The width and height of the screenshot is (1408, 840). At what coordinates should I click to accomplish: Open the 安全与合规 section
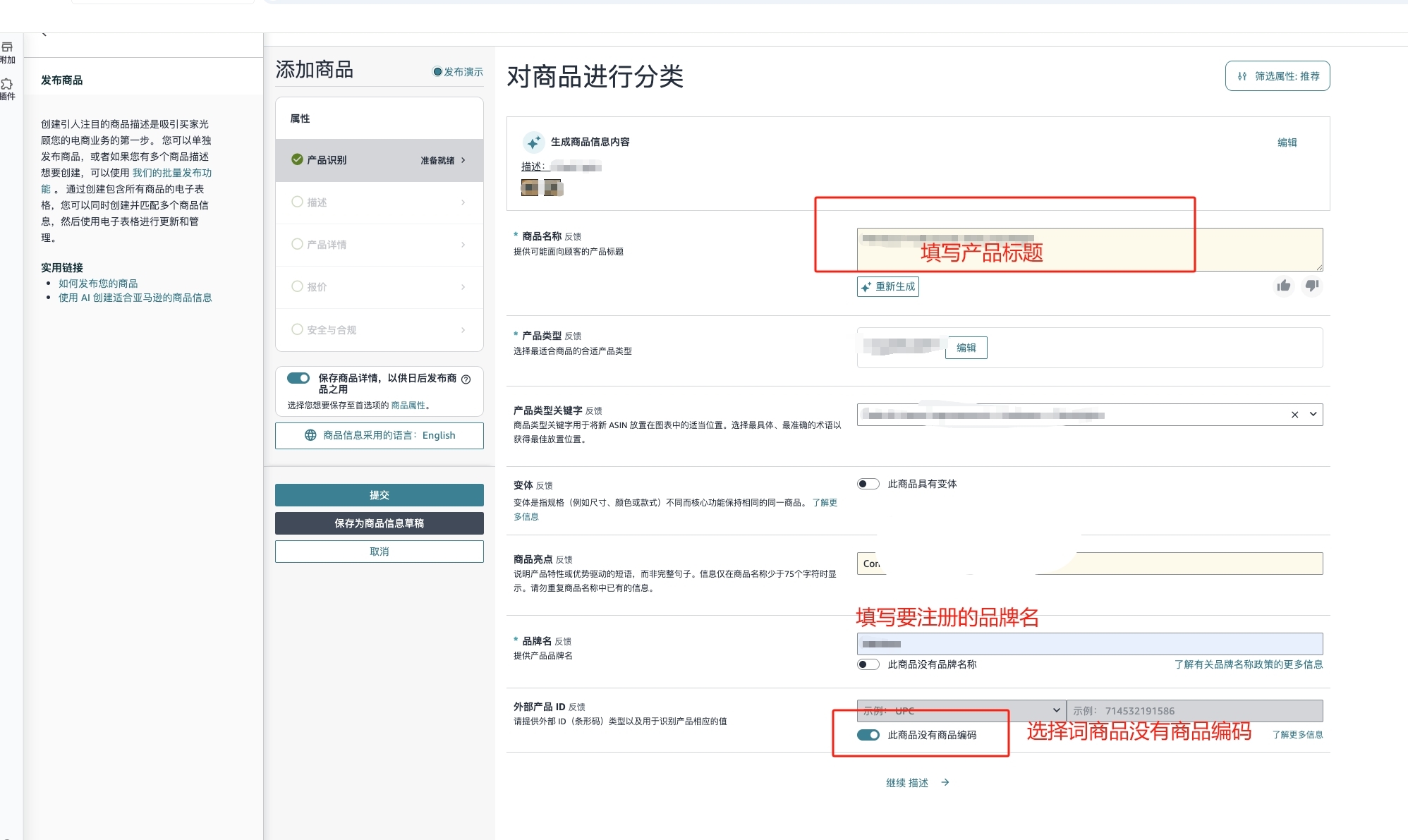click(380, 330)
